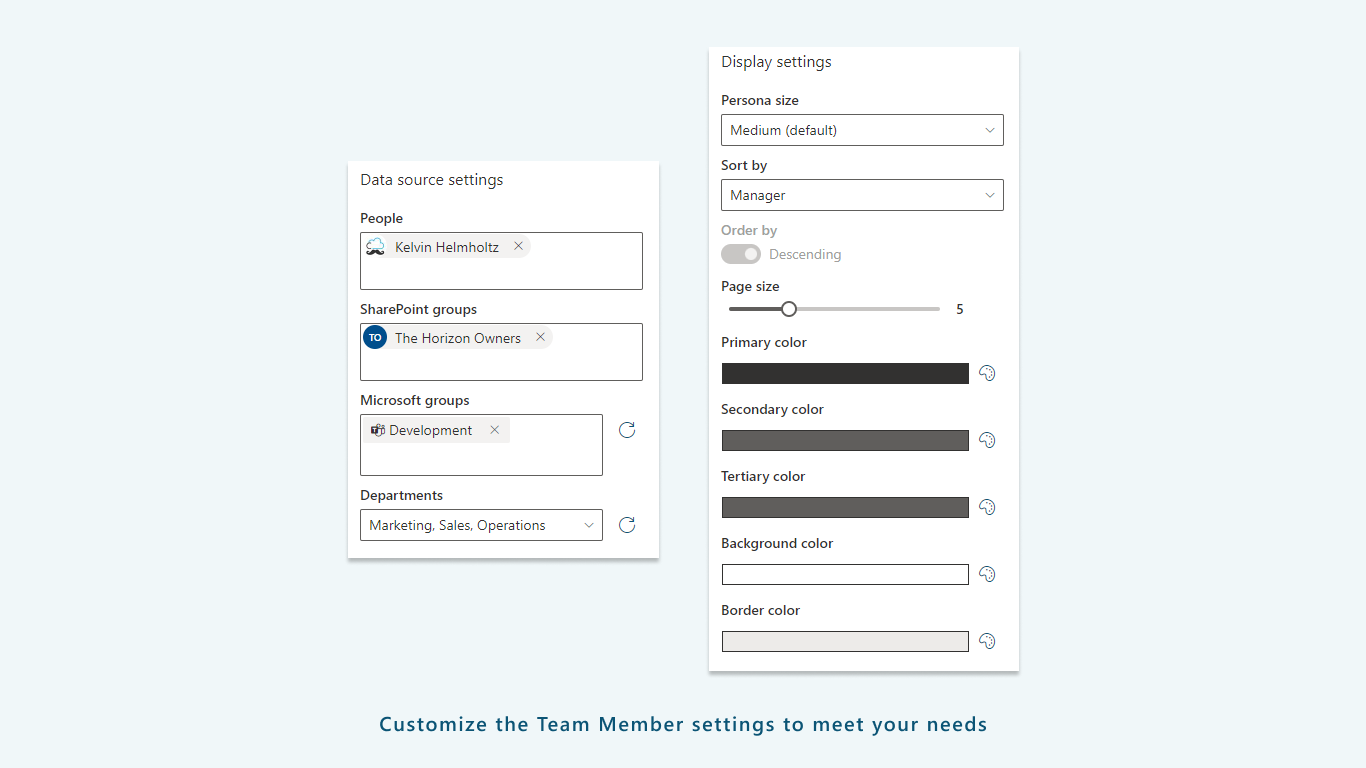Open the Sort by Manager dropdown
Viewport: 1366px width, 768px height.
click(x=862, y=195)
